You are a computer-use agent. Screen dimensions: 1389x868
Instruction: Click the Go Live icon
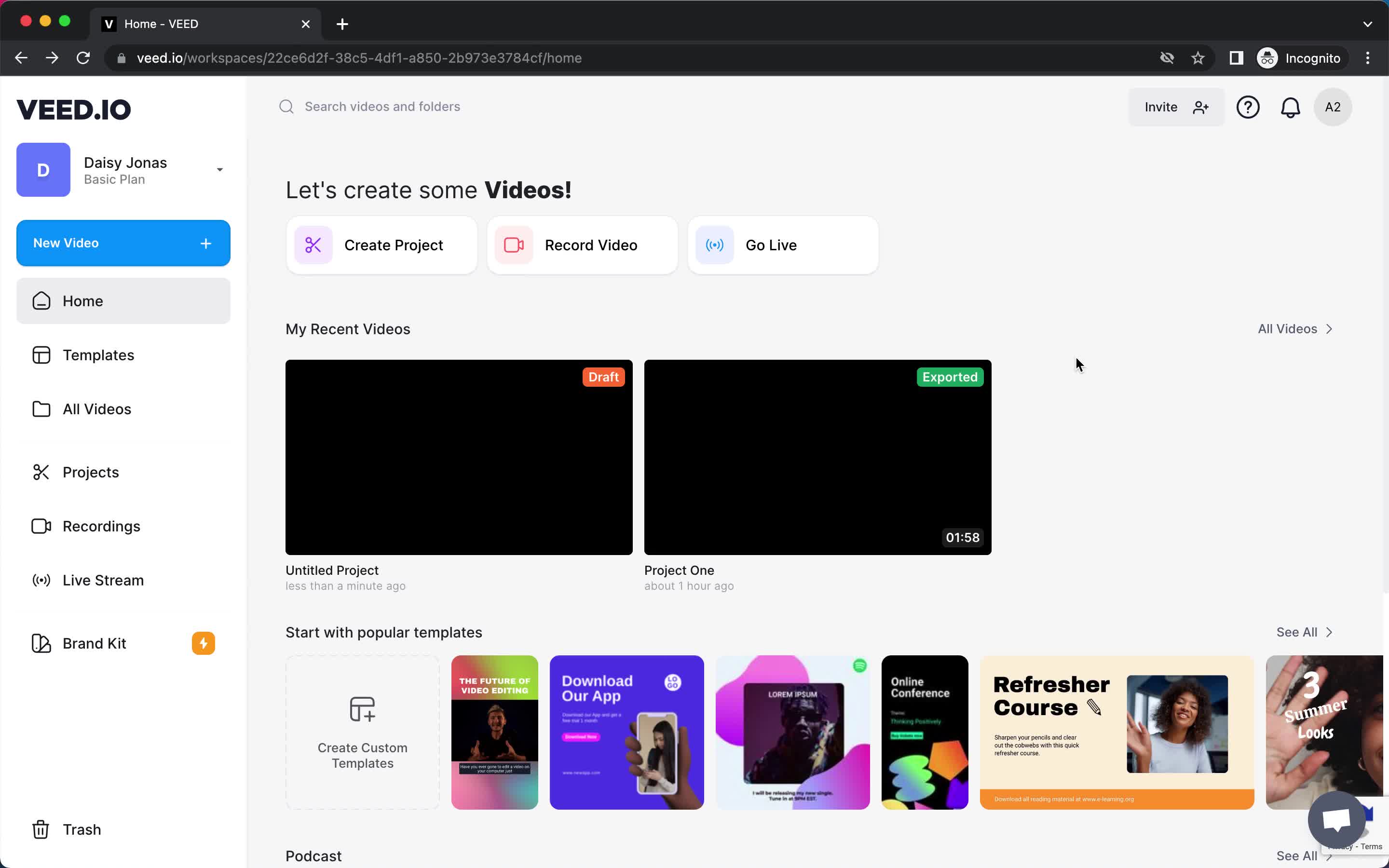[x=716, y=245]
